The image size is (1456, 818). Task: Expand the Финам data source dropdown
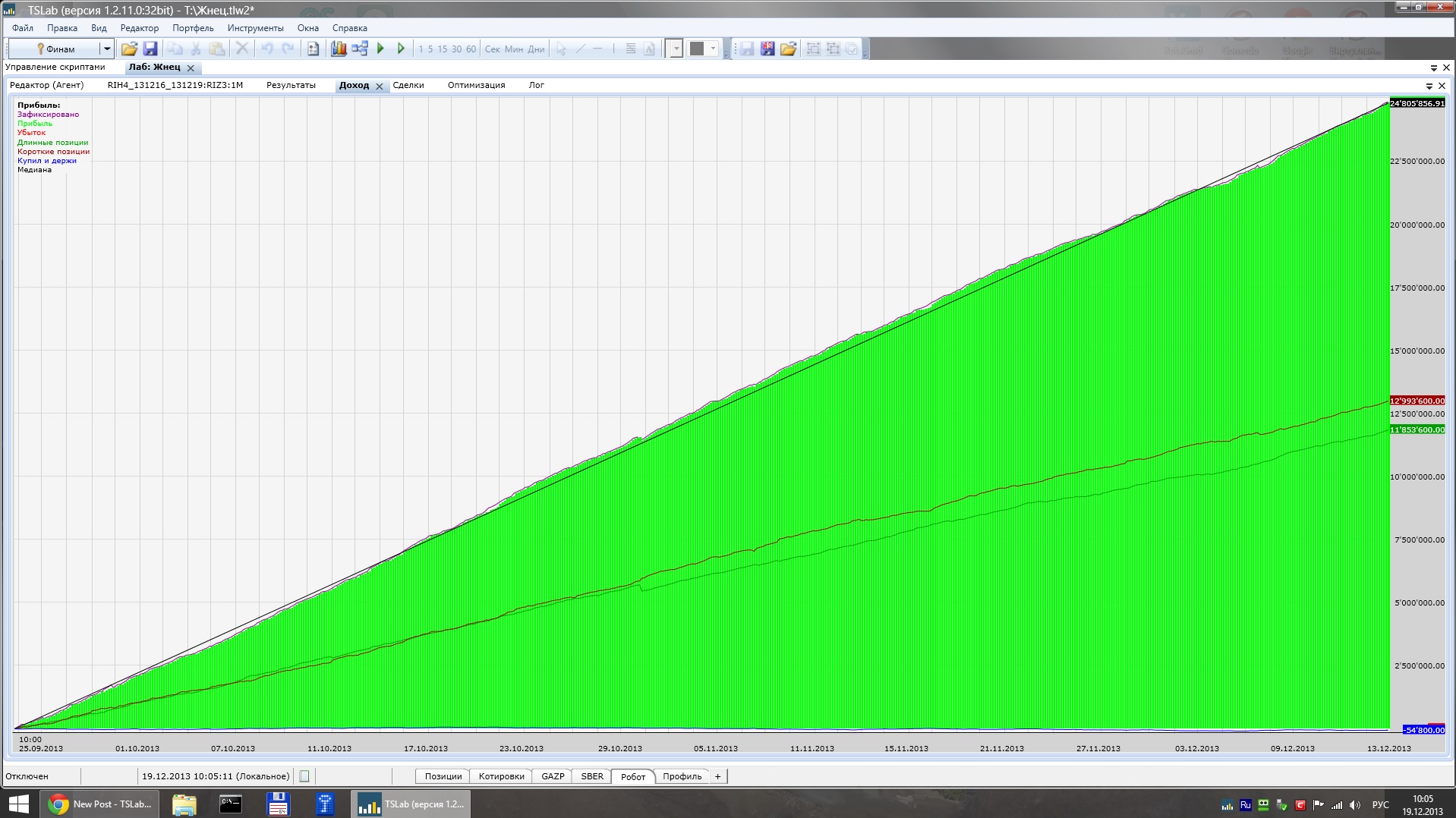click(x=107, y=49)
